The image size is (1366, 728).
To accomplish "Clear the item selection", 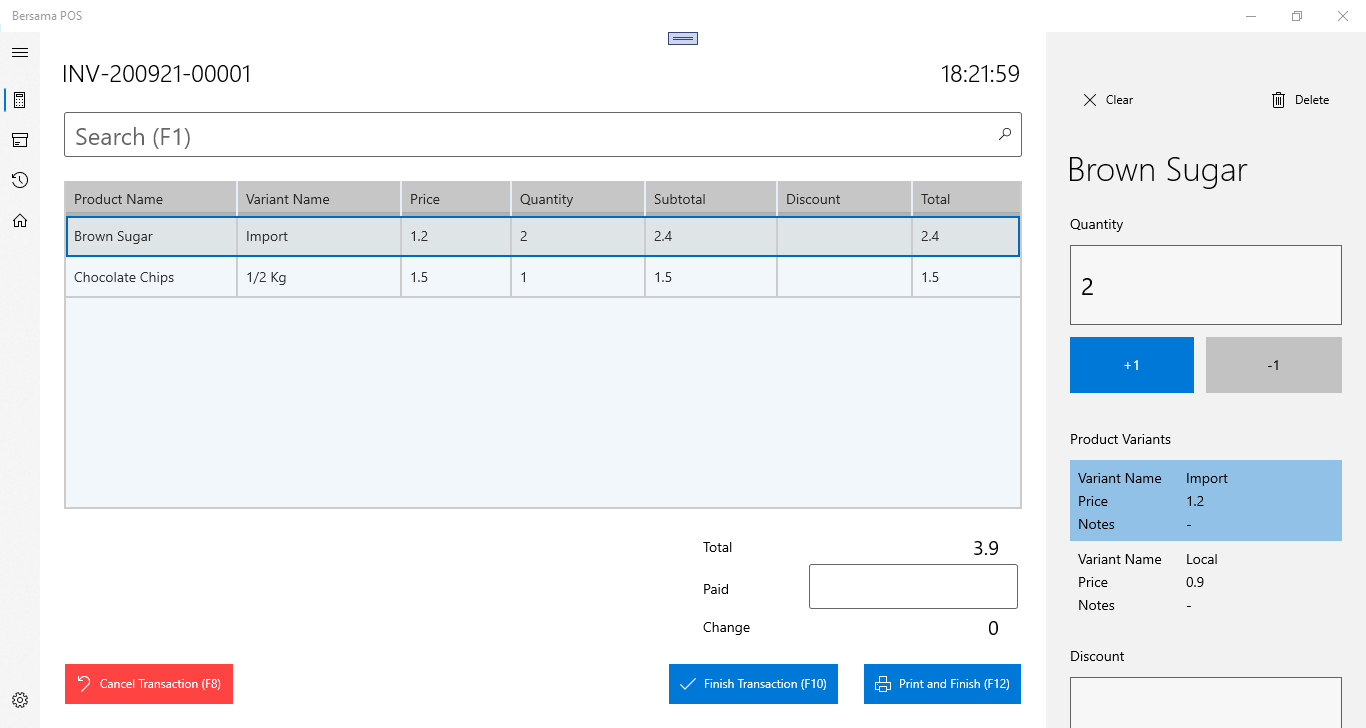I will pos(1108,100).
